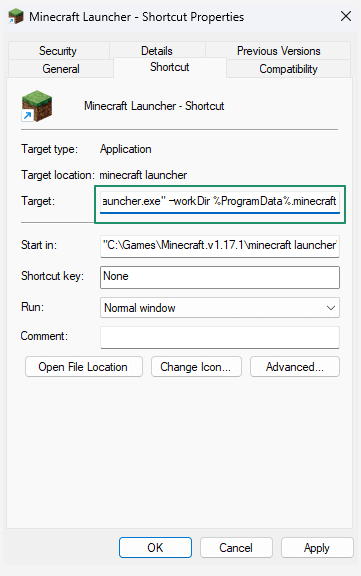Select the Compatibility tab
This screenshot has height=576, width=361.
point(288,69)
